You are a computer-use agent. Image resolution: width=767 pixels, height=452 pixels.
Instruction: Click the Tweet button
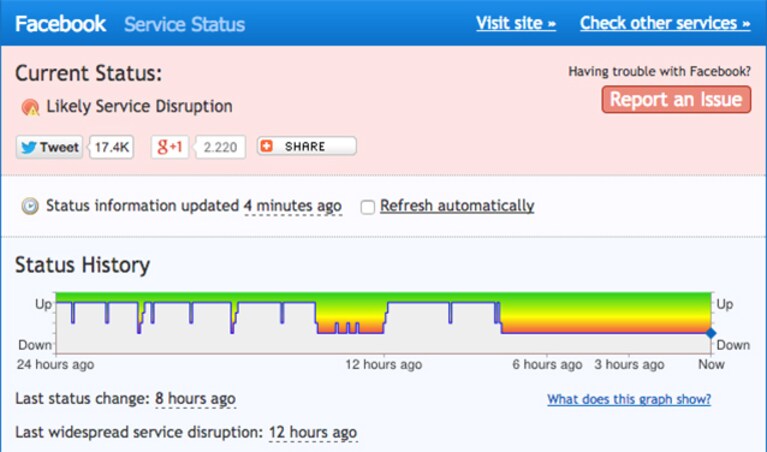coord(49,147)
